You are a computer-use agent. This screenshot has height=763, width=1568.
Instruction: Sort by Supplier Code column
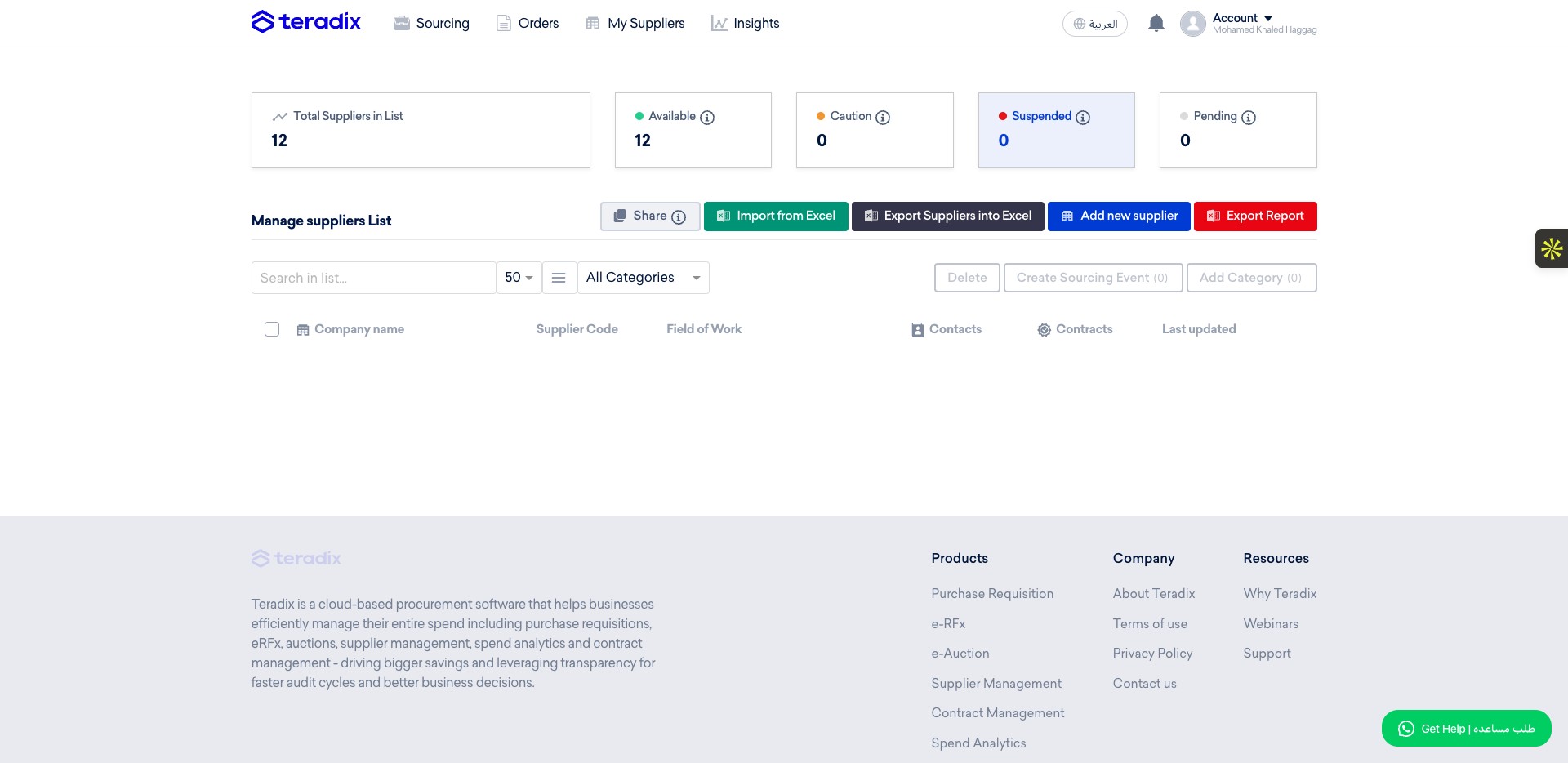(577, 329)
